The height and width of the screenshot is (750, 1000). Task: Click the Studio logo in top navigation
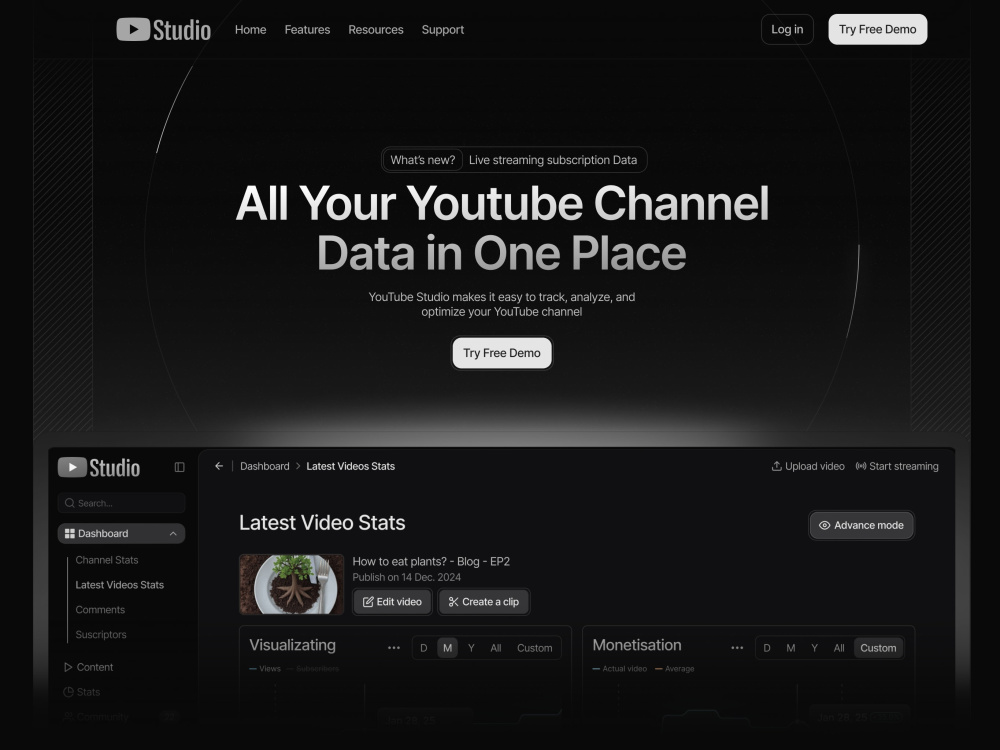(x=163, y=29)
